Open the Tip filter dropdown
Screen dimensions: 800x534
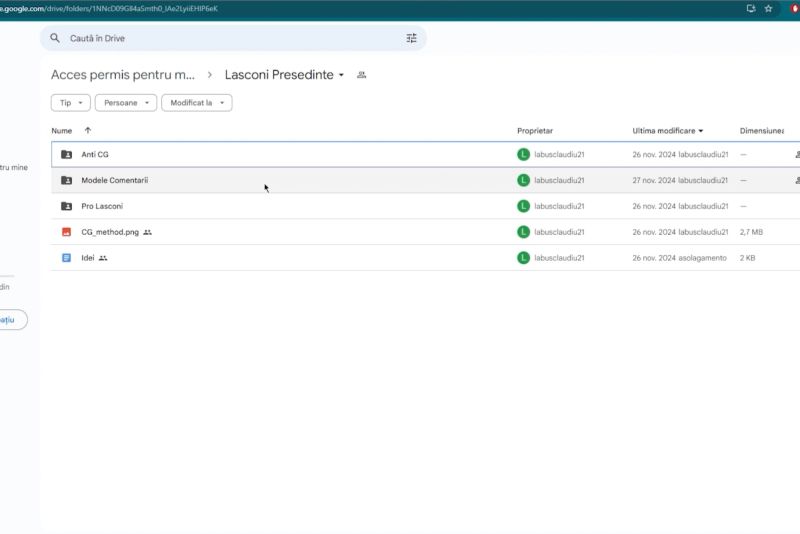(70, 103)
